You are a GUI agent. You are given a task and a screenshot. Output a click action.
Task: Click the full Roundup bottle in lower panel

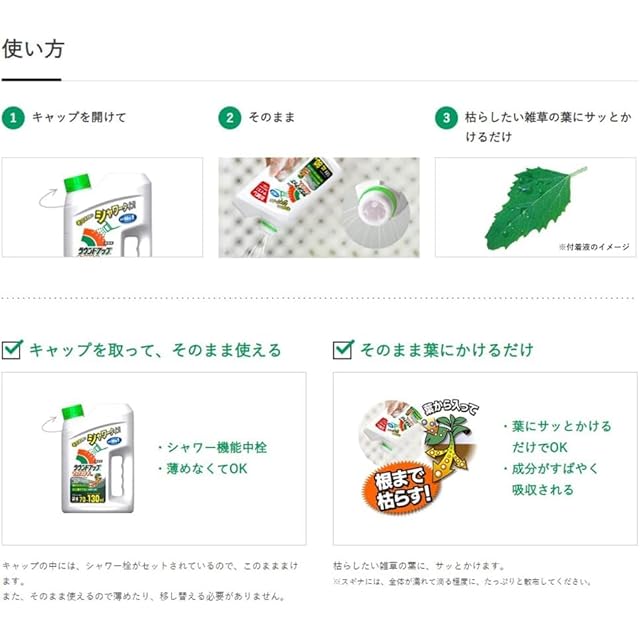(97, 458)
